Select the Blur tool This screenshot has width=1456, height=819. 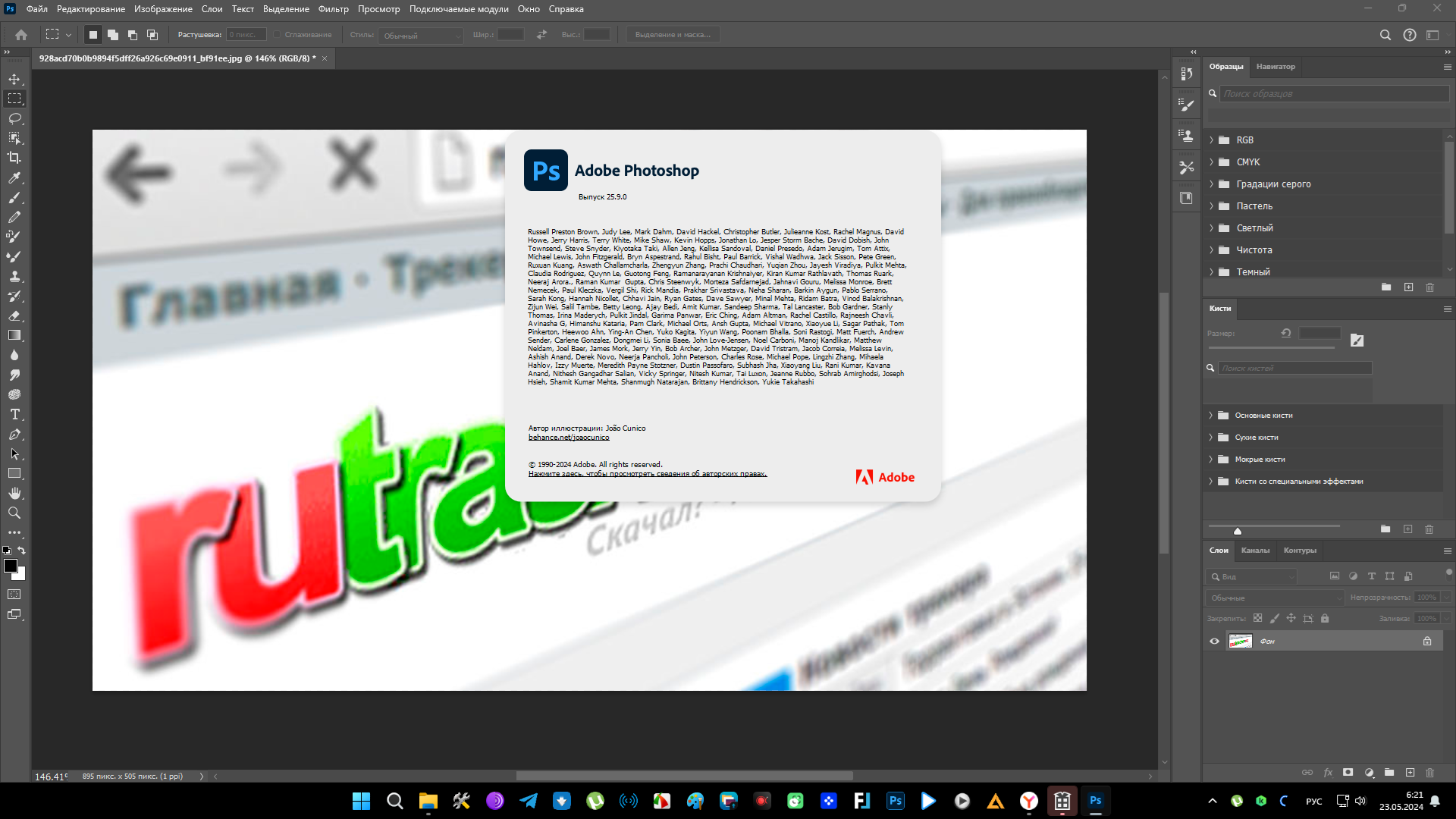(x=14, y=355)
